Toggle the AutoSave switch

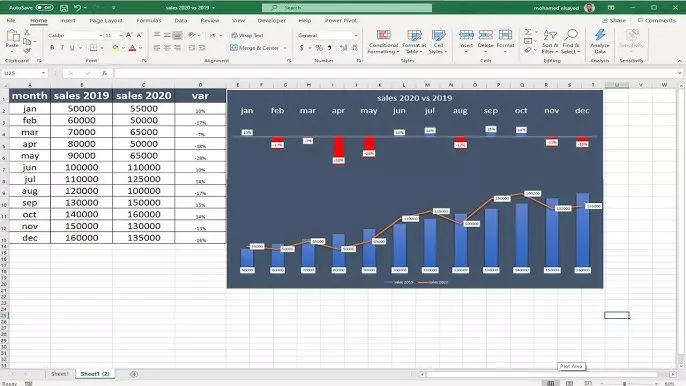coord(44,8)
